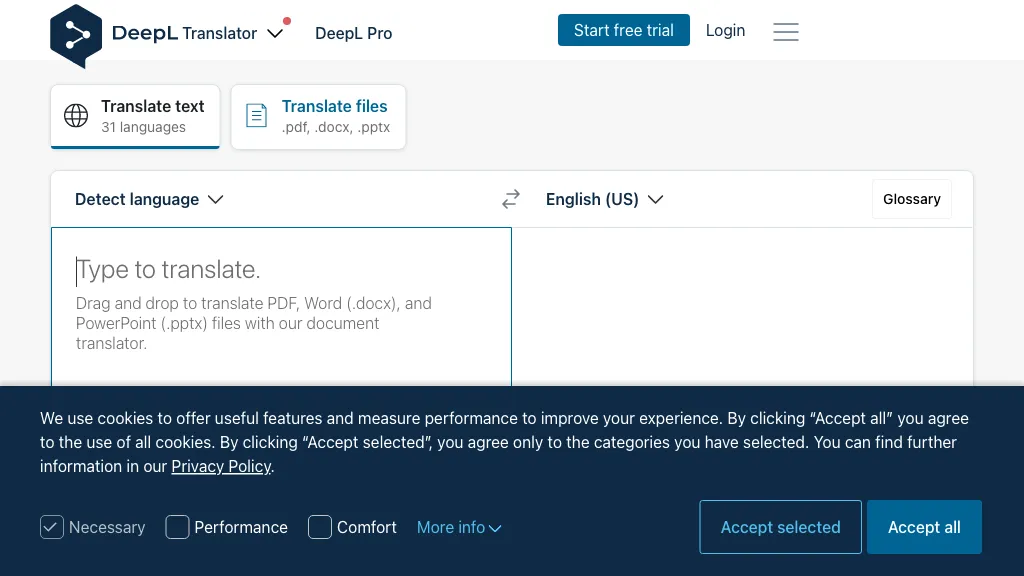Enable the Comfort cookies checkbox

[320, 527]
